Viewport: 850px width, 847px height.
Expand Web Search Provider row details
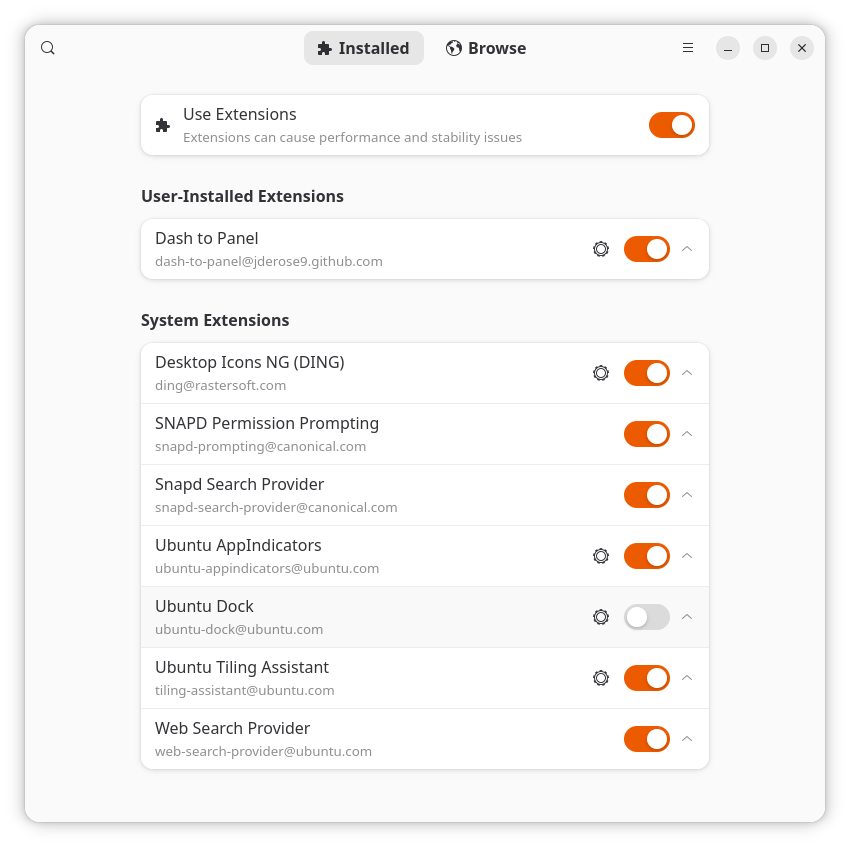687,739
